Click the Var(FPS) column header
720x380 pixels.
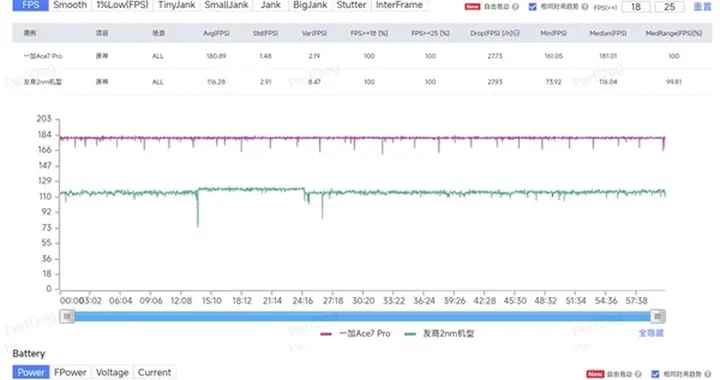[314, 33]
